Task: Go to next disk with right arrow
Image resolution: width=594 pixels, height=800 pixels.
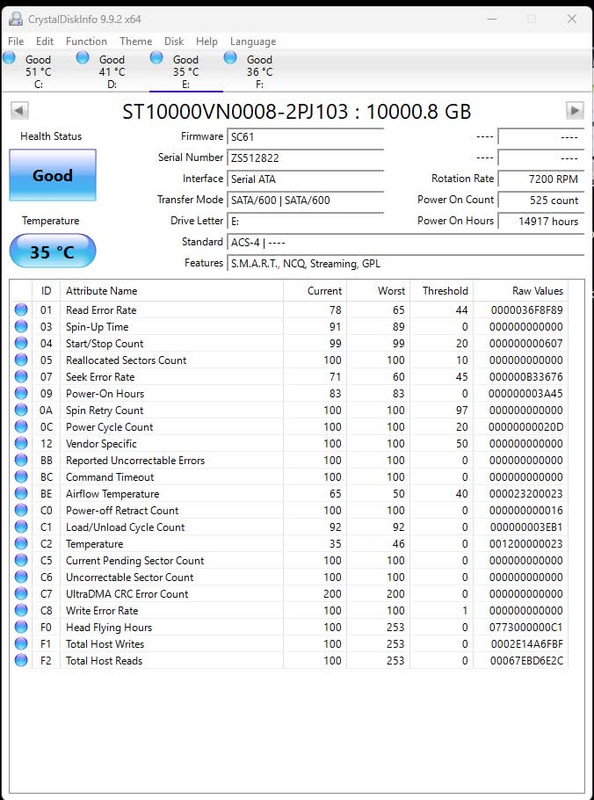Action: pyautogui.click(x=575, y=110)
